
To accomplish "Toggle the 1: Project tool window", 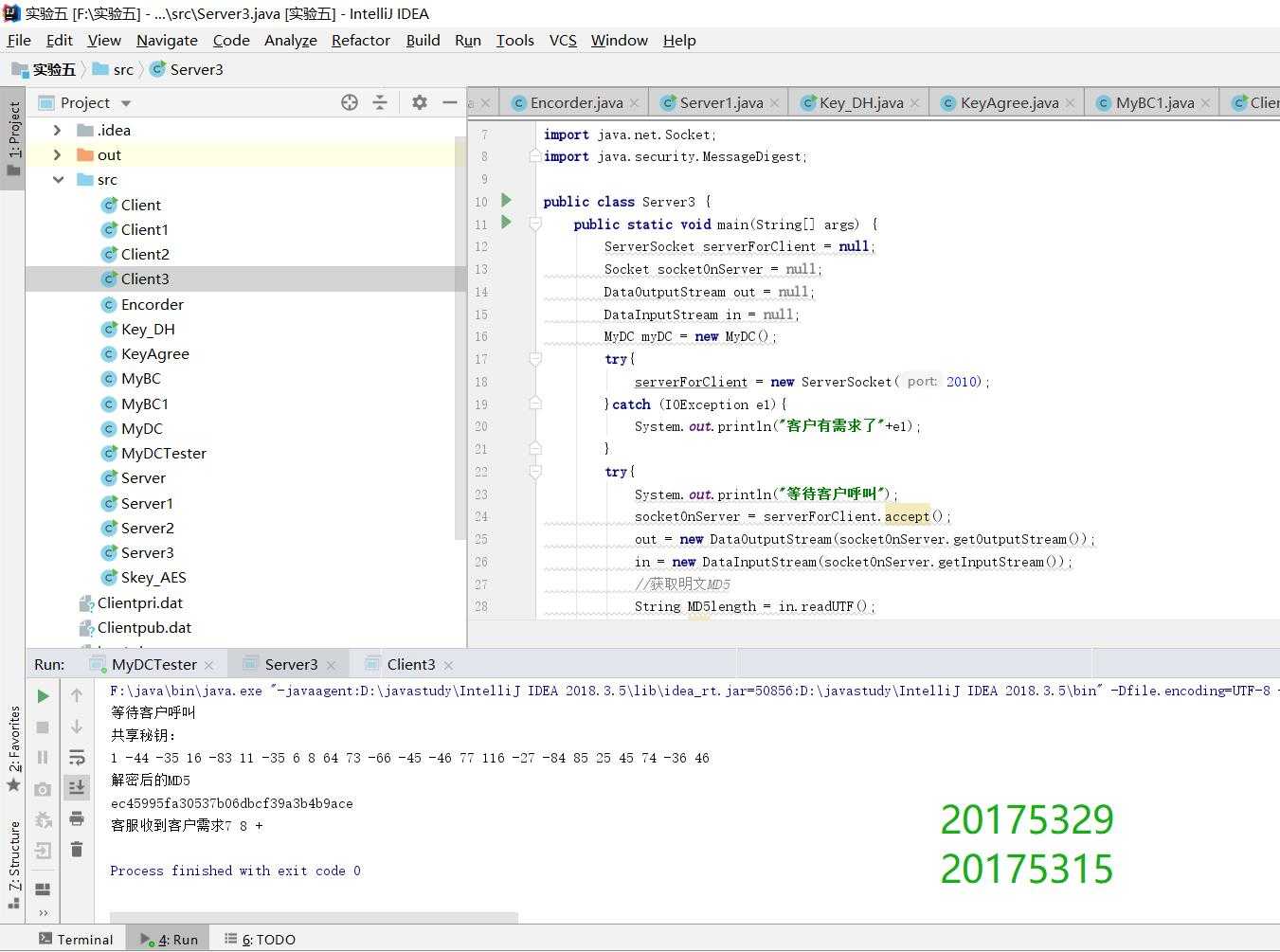I will tap(13, 138).
